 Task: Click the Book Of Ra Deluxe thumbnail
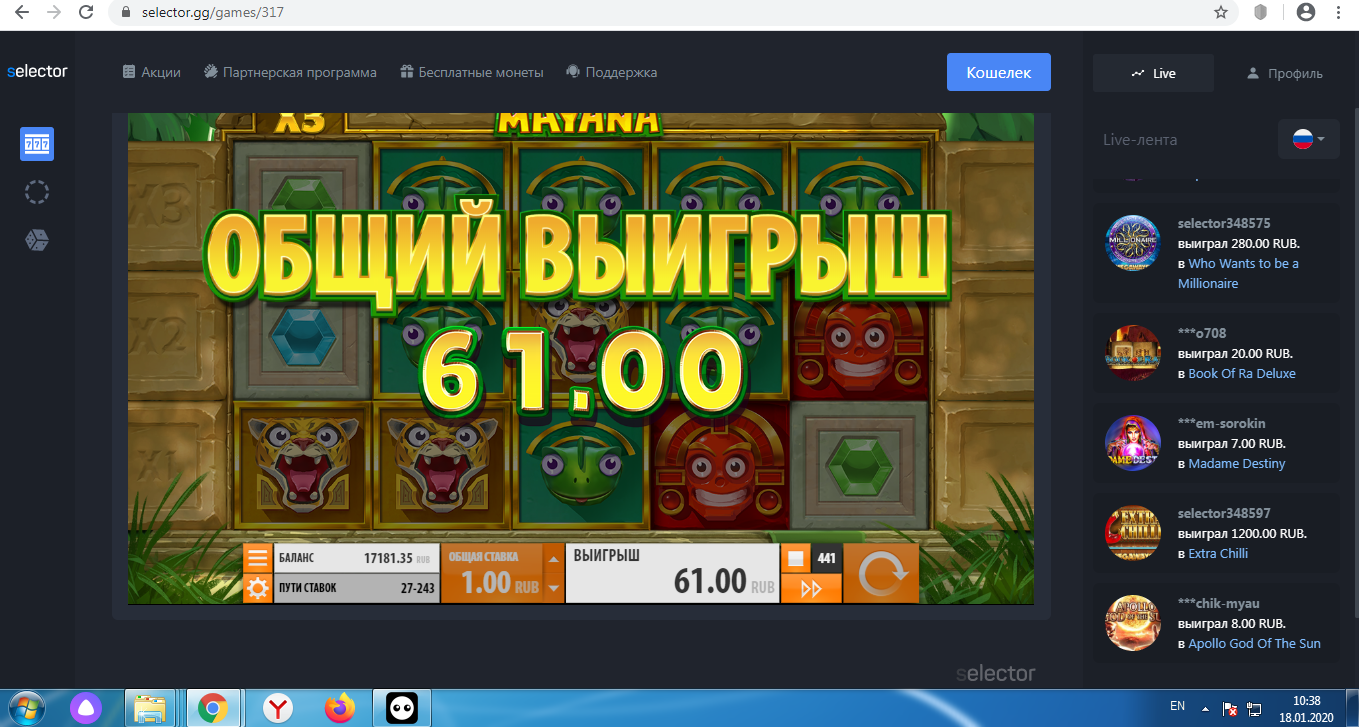(x=1133, y=353)
